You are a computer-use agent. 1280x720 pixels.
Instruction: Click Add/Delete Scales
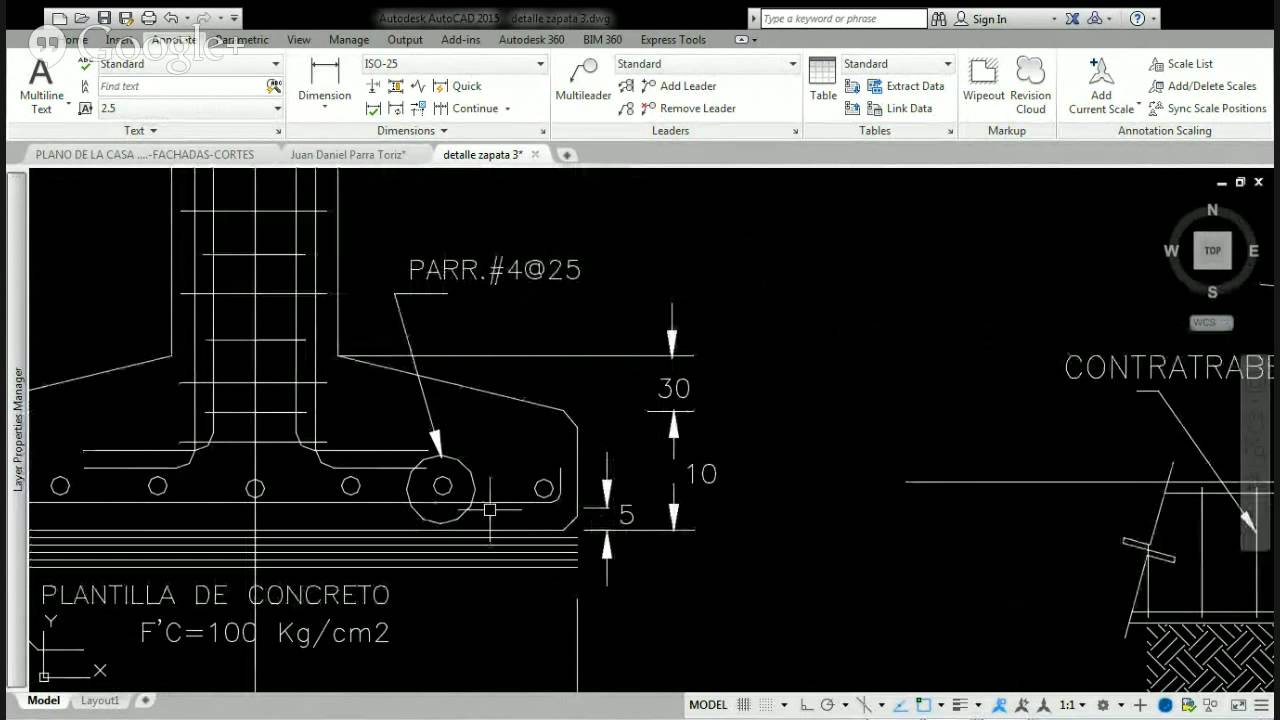pyautogui.click(x=1201, y=86)
